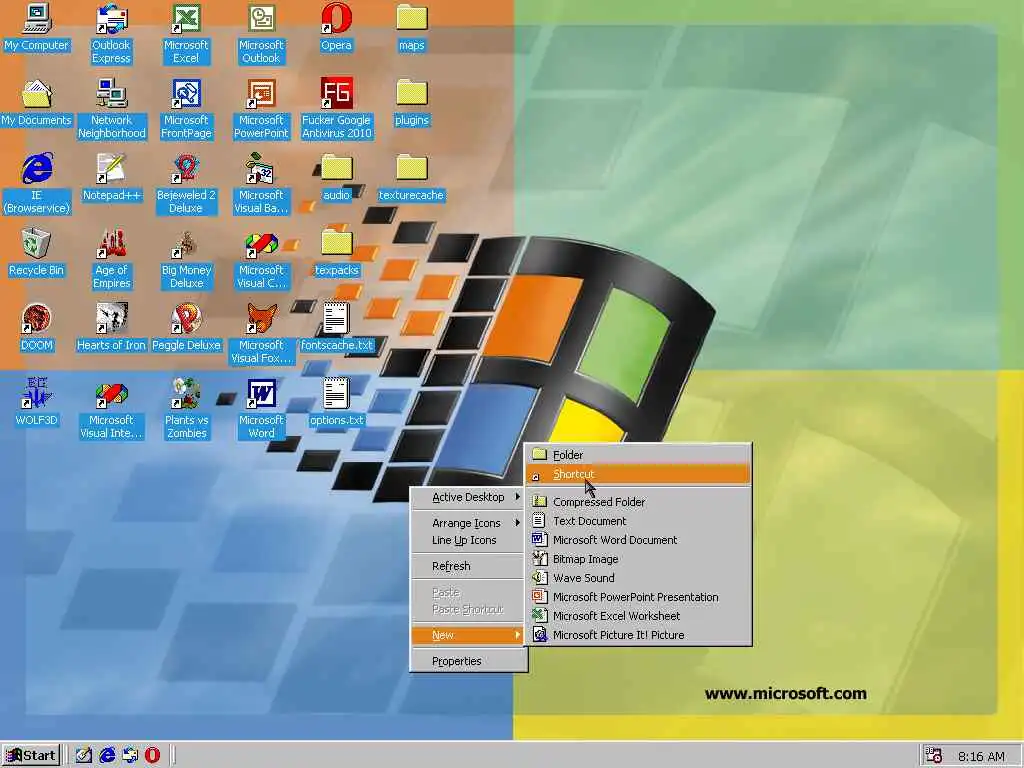Click the Antivirus 2010 desktop icon

(x=336, y=108)
